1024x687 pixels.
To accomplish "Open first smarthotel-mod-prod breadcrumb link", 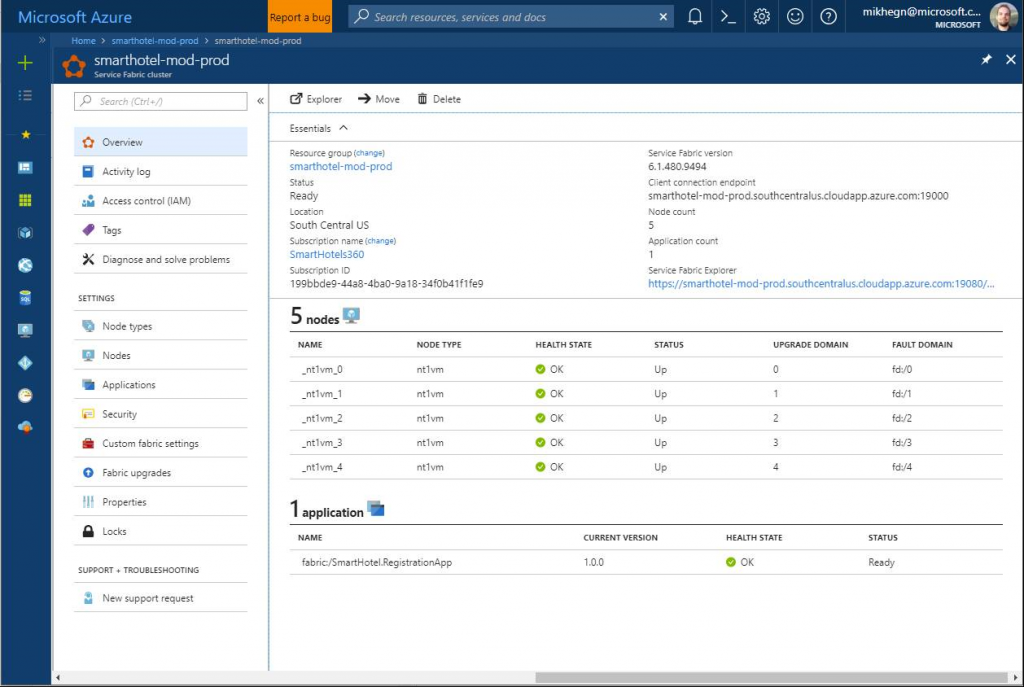I will (x=155, y=40).
